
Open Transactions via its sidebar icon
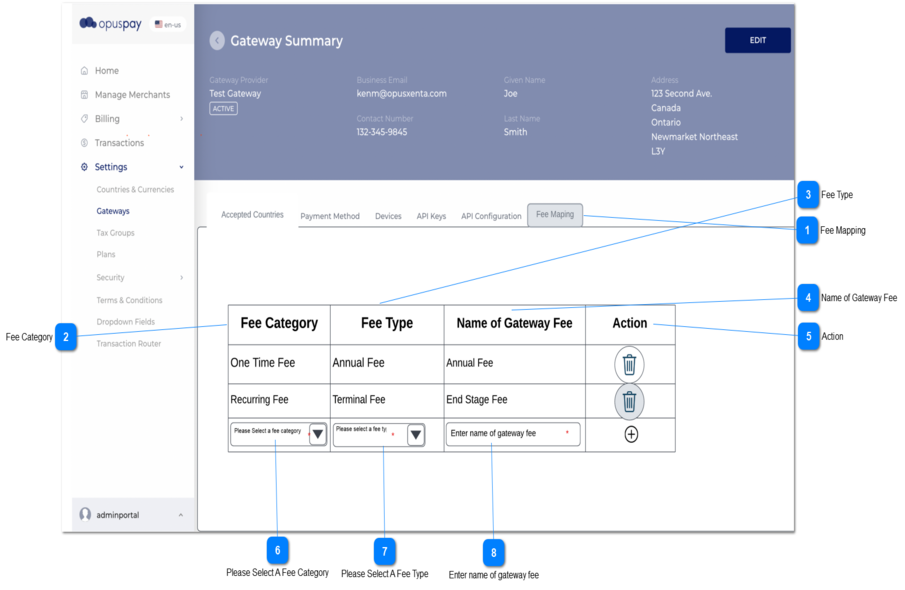click(x=83, y=143)
